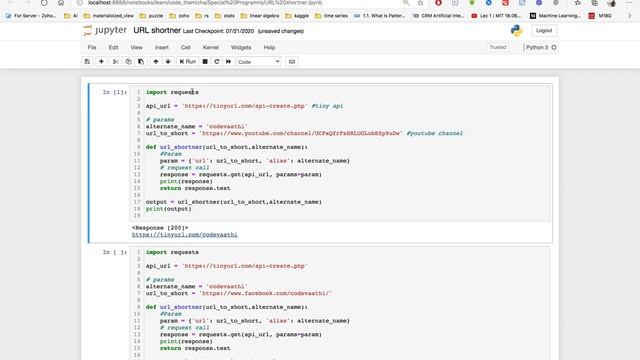Click the import requests line in first cell
The height and width of the screenshot is (360, 640).
point(172,92)
